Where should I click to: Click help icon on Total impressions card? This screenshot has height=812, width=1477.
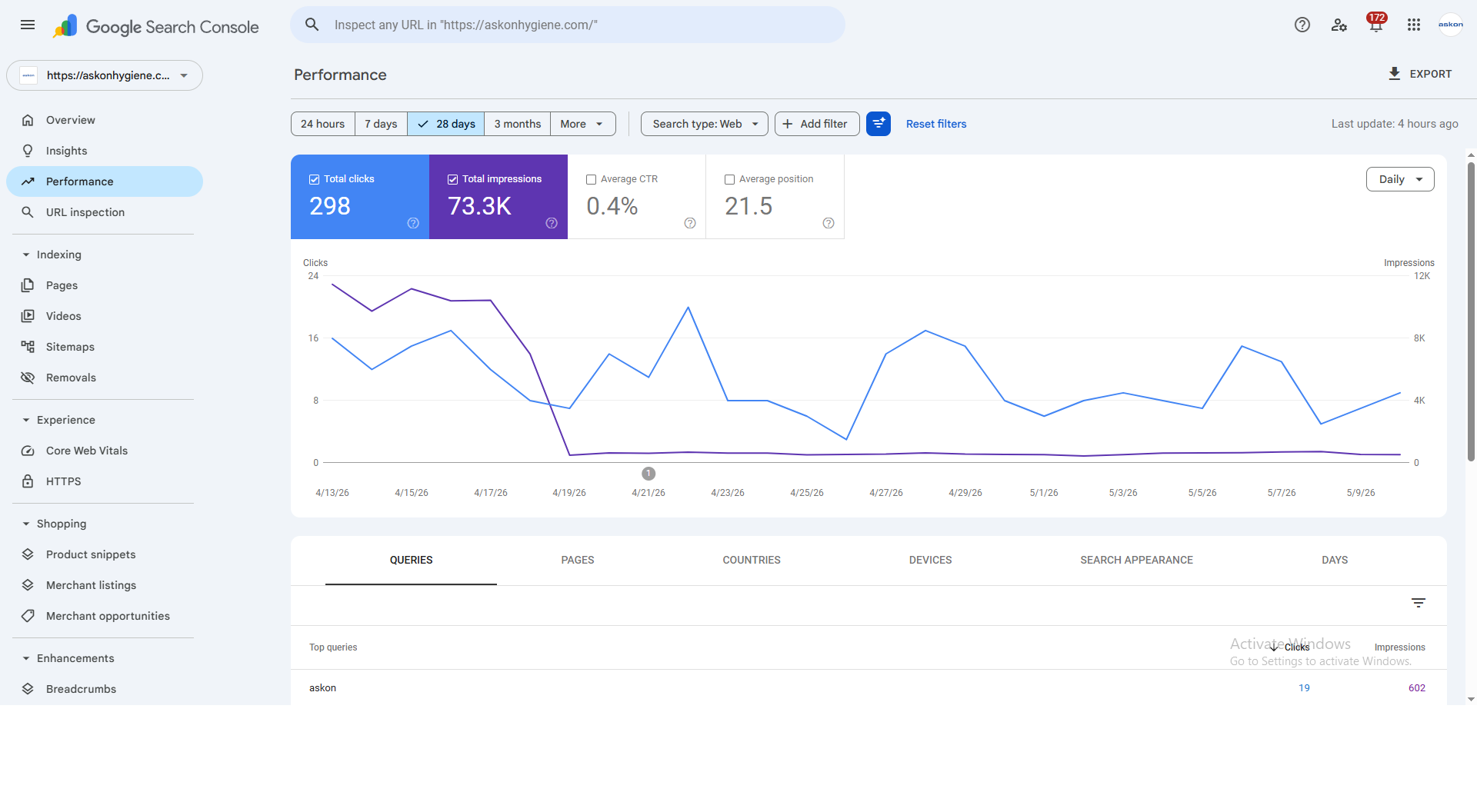click(552, 223)
